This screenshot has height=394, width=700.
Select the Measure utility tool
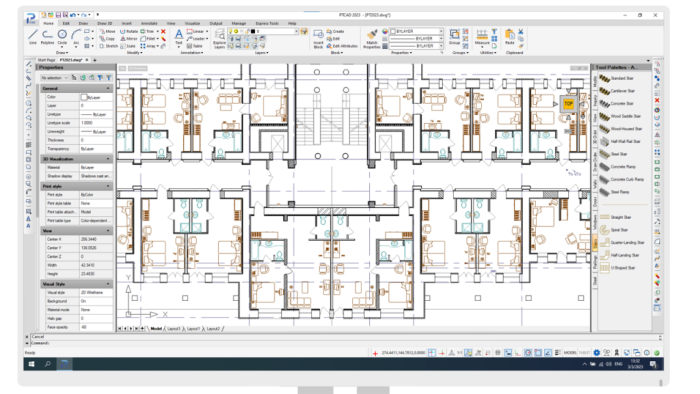[x=482, y=37]
